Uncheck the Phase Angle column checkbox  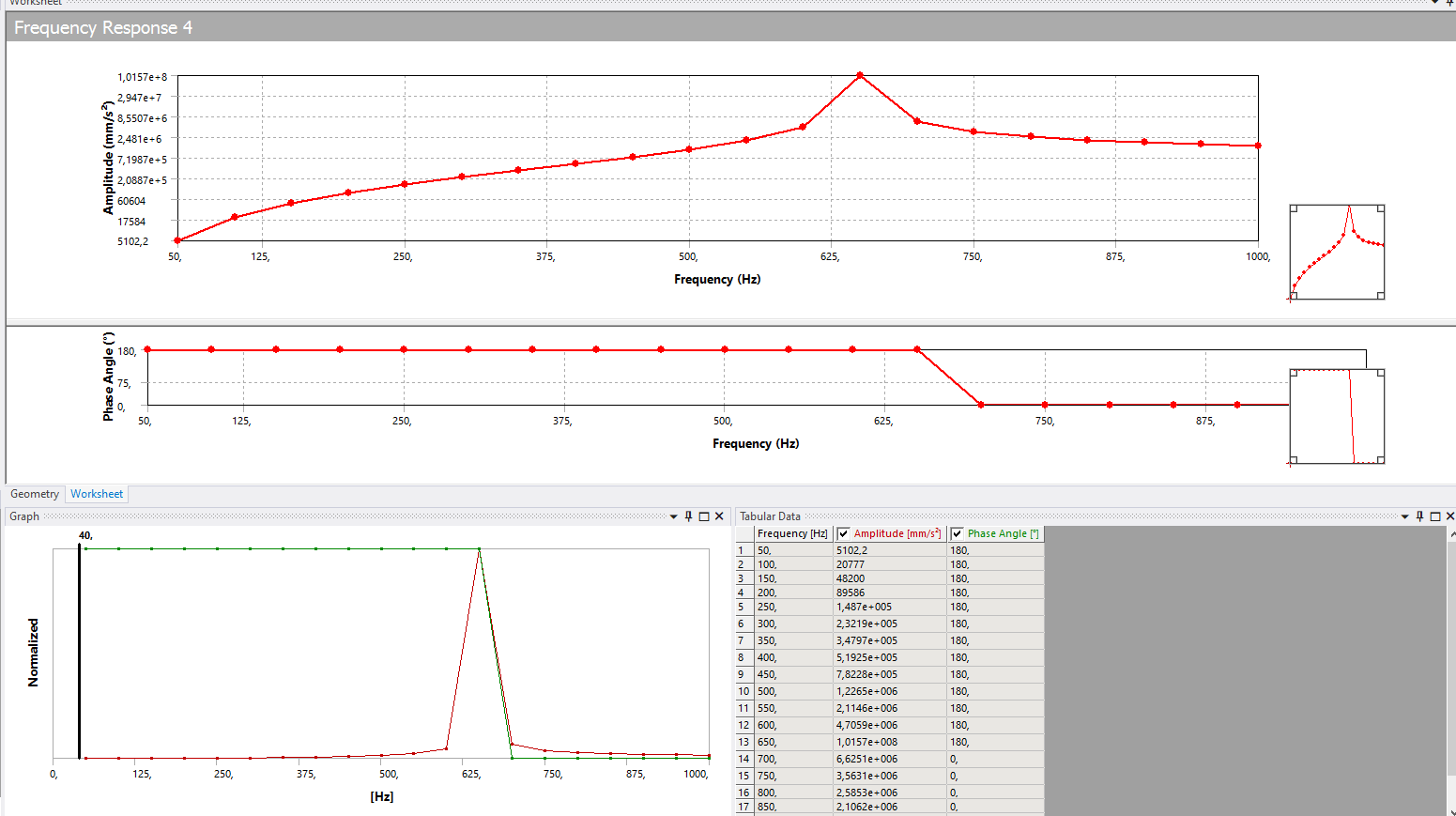tap(957, 533)
